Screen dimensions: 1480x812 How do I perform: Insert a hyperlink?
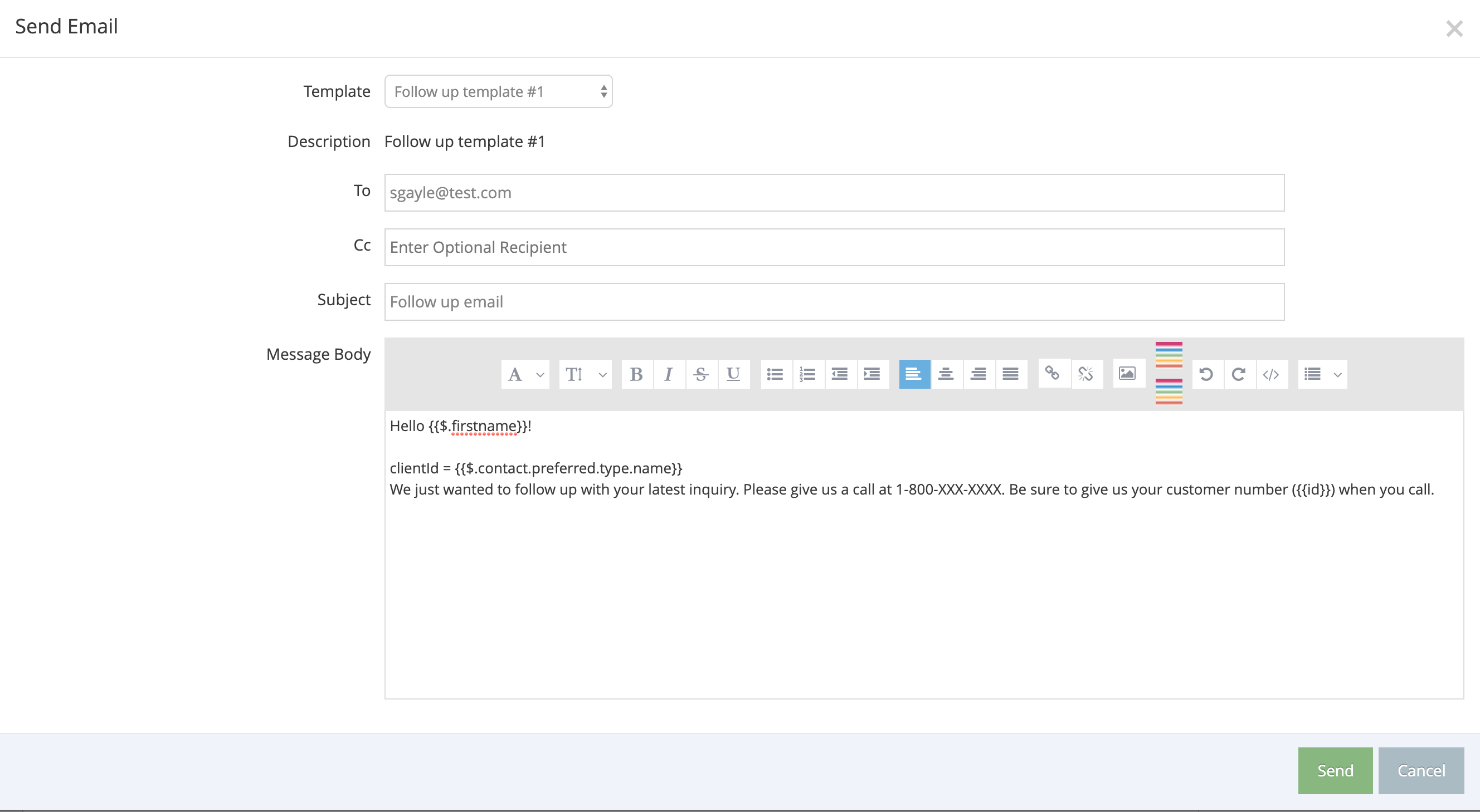point(1053,373)
